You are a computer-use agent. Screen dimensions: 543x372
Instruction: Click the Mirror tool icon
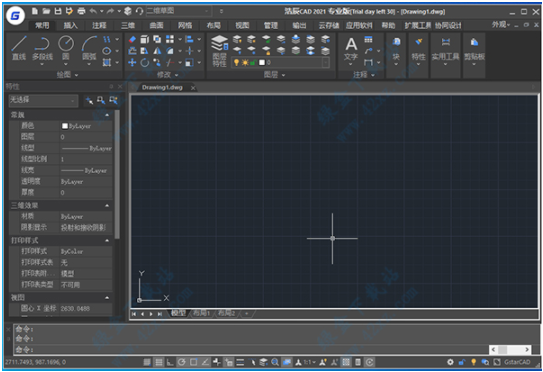[157, 51]
